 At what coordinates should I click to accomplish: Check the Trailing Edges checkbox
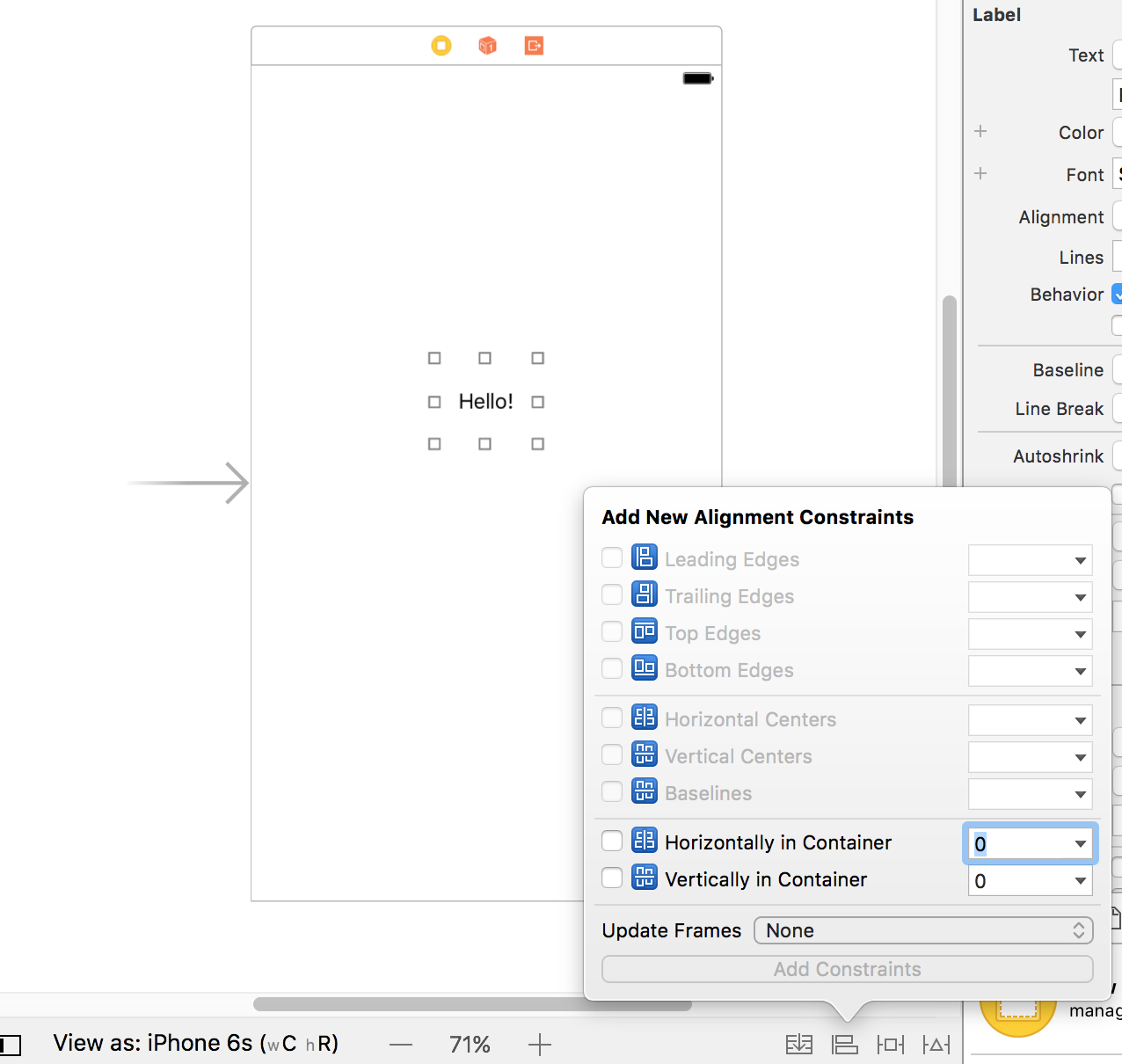[x=612, y=594]
